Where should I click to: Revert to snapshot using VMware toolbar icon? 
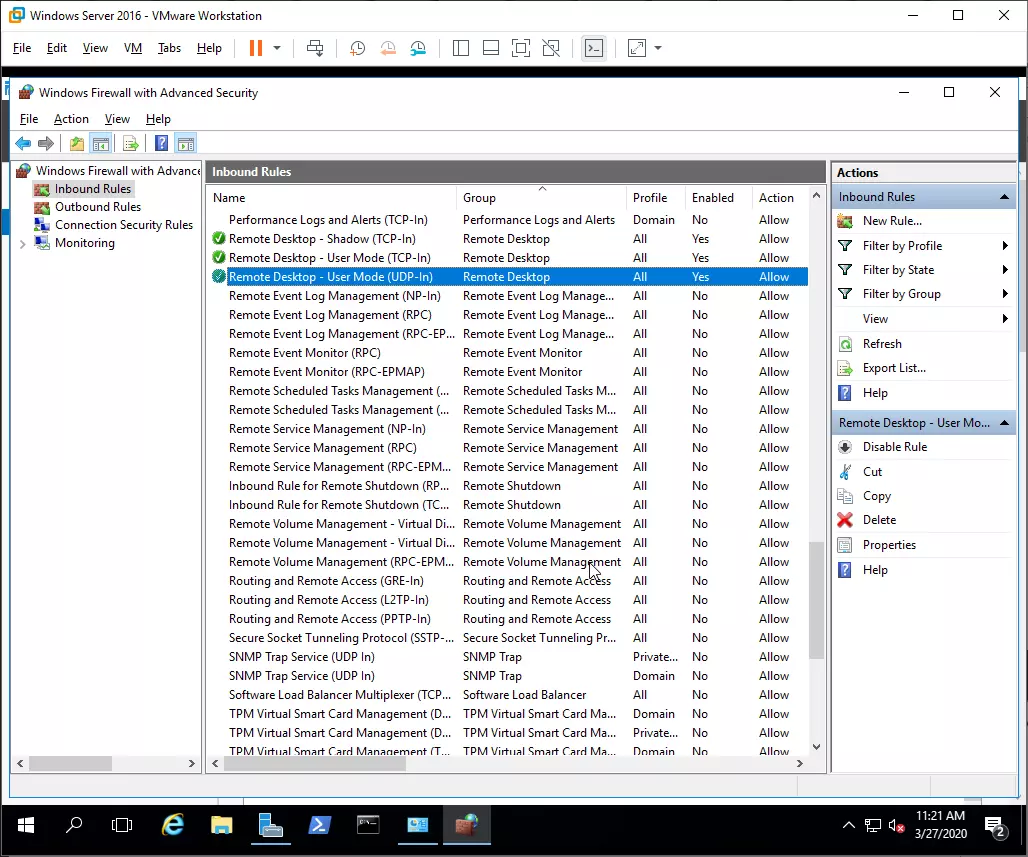point(388,48)
